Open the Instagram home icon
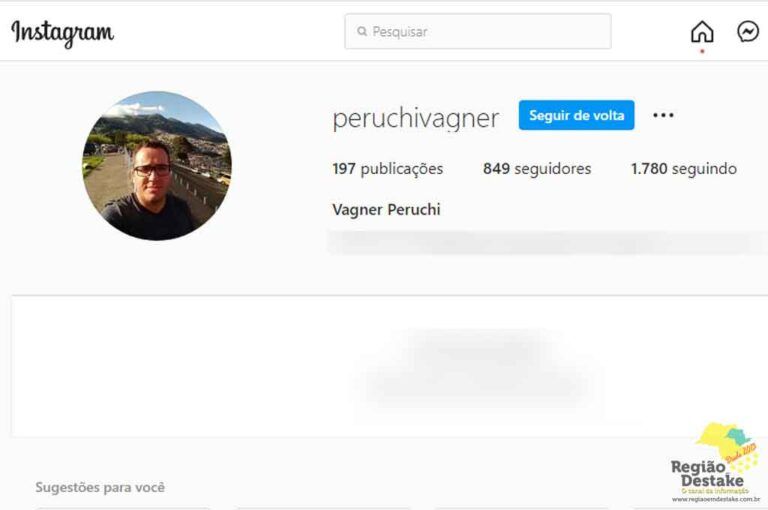 click(x=702, y=32)
